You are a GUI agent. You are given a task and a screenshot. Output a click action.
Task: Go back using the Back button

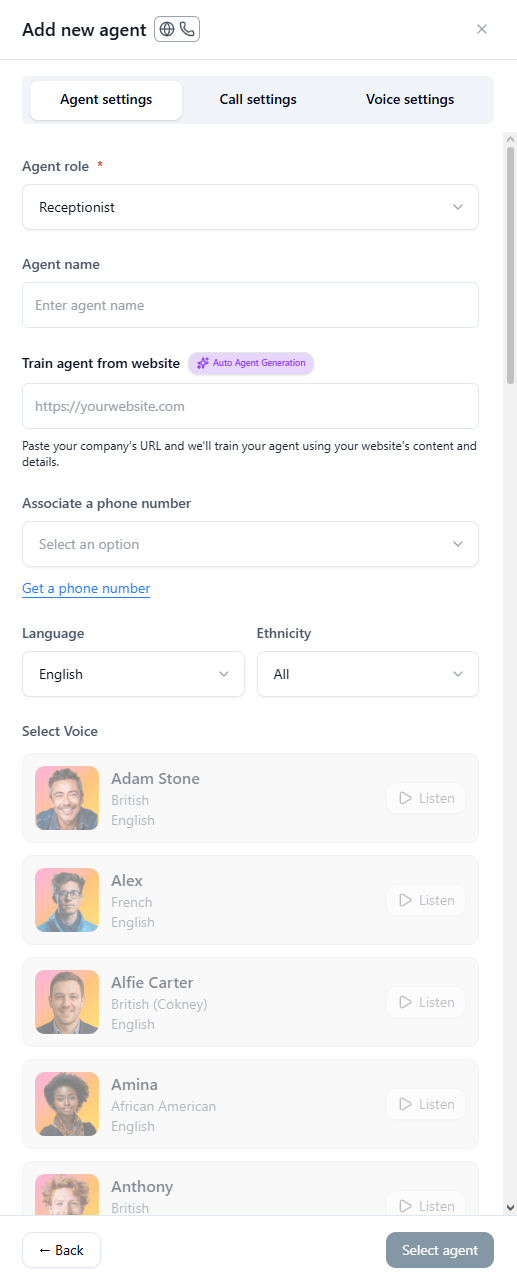click(x=61, y=1250)
